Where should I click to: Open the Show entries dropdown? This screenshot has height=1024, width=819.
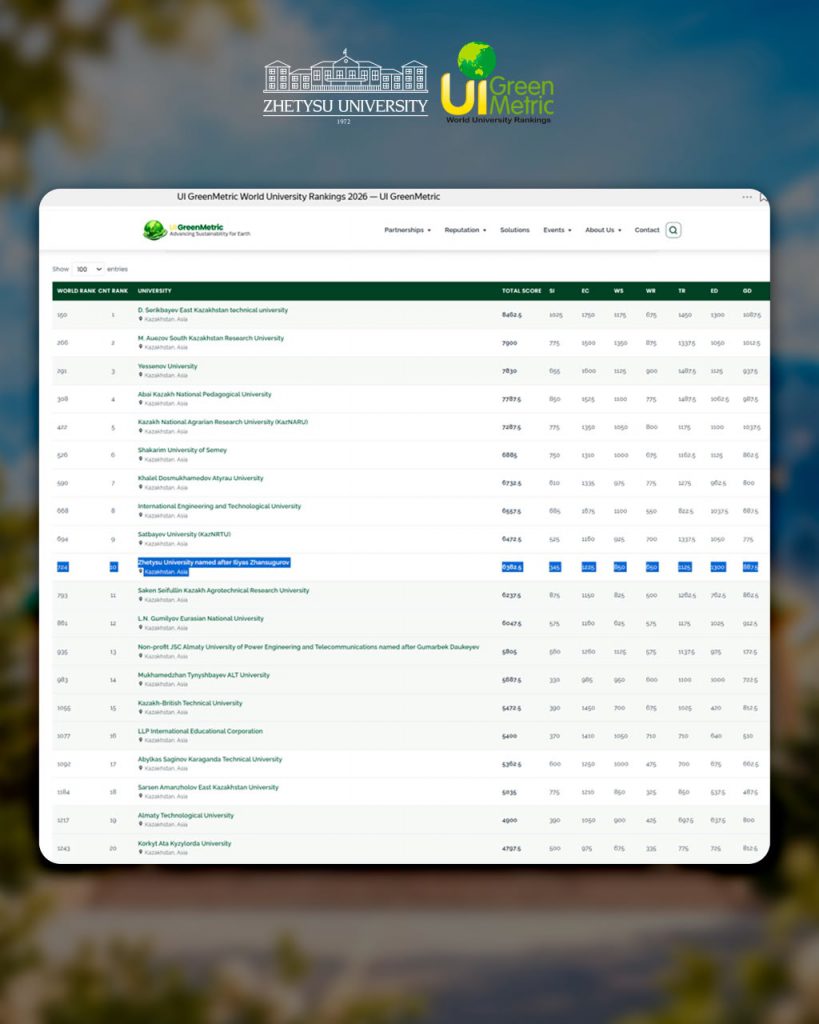[88, 269]
